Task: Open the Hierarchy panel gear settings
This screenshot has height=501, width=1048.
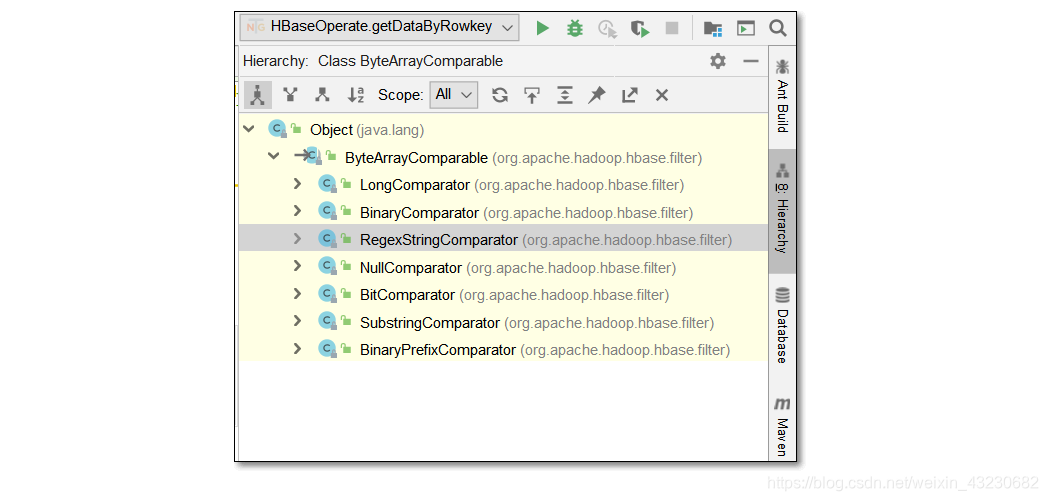Action: pos(718,61)
